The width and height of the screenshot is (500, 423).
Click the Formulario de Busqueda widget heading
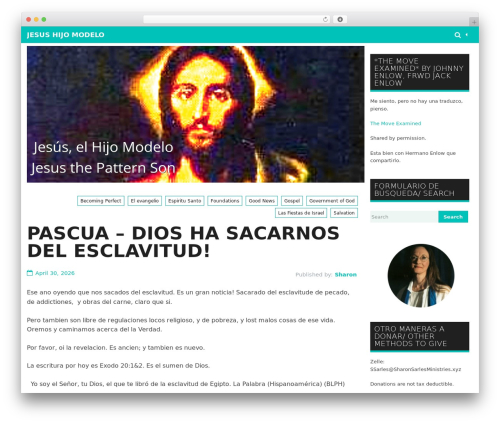(x=419, y=190)
